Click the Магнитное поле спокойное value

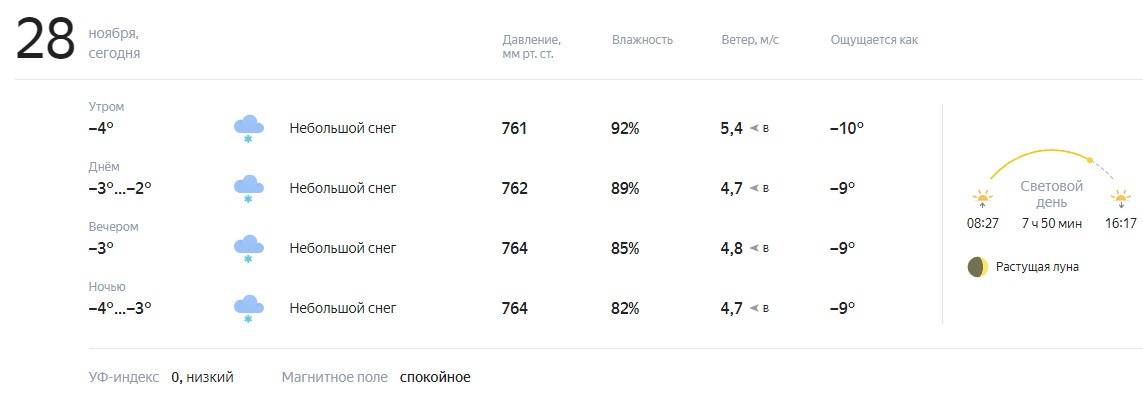pos(435,378)
